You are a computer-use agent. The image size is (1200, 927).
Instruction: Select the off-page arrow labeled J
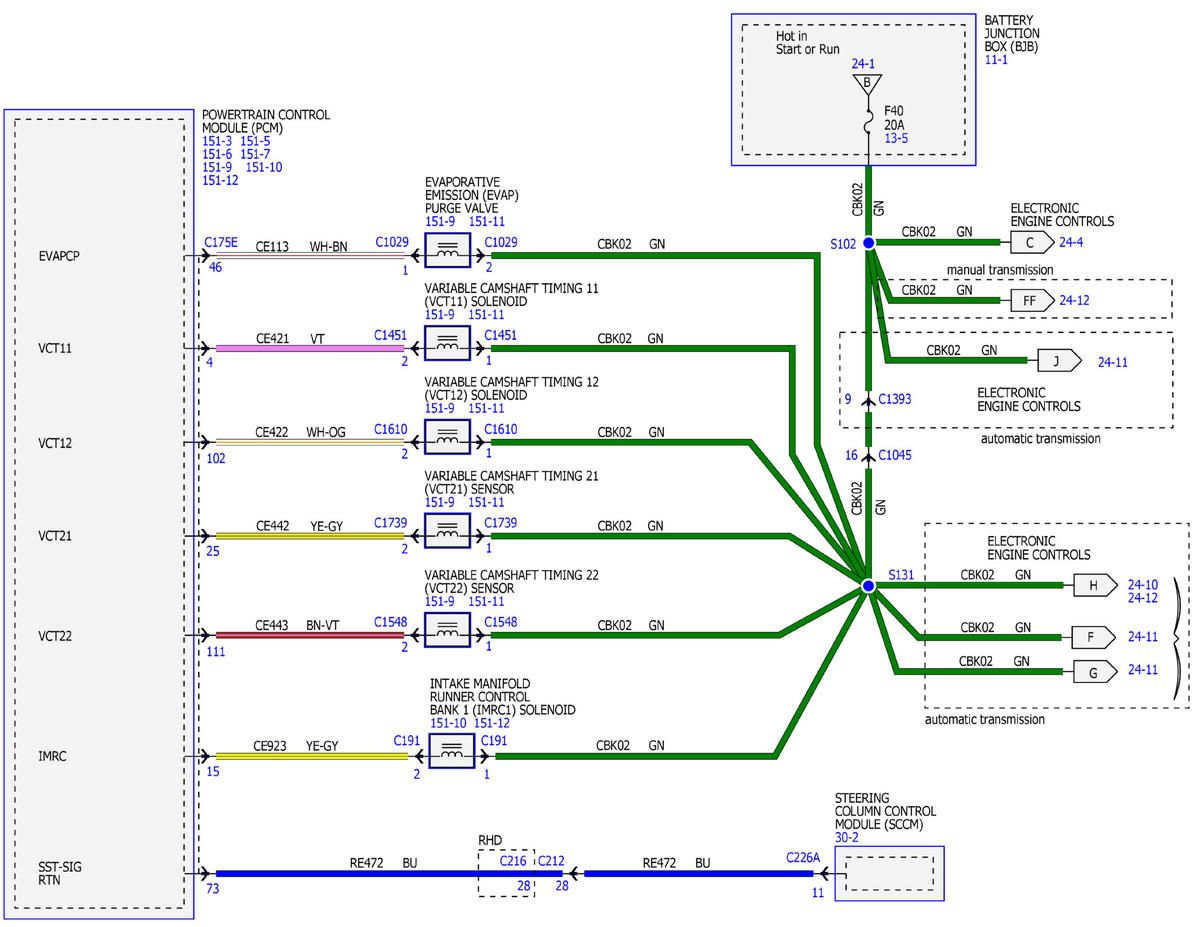[x=1058, y=360]
